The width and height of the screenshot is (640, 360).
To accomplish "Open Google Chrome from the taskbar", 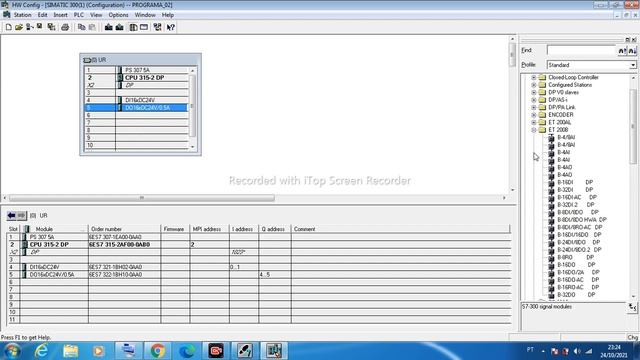I will point(158,351).
